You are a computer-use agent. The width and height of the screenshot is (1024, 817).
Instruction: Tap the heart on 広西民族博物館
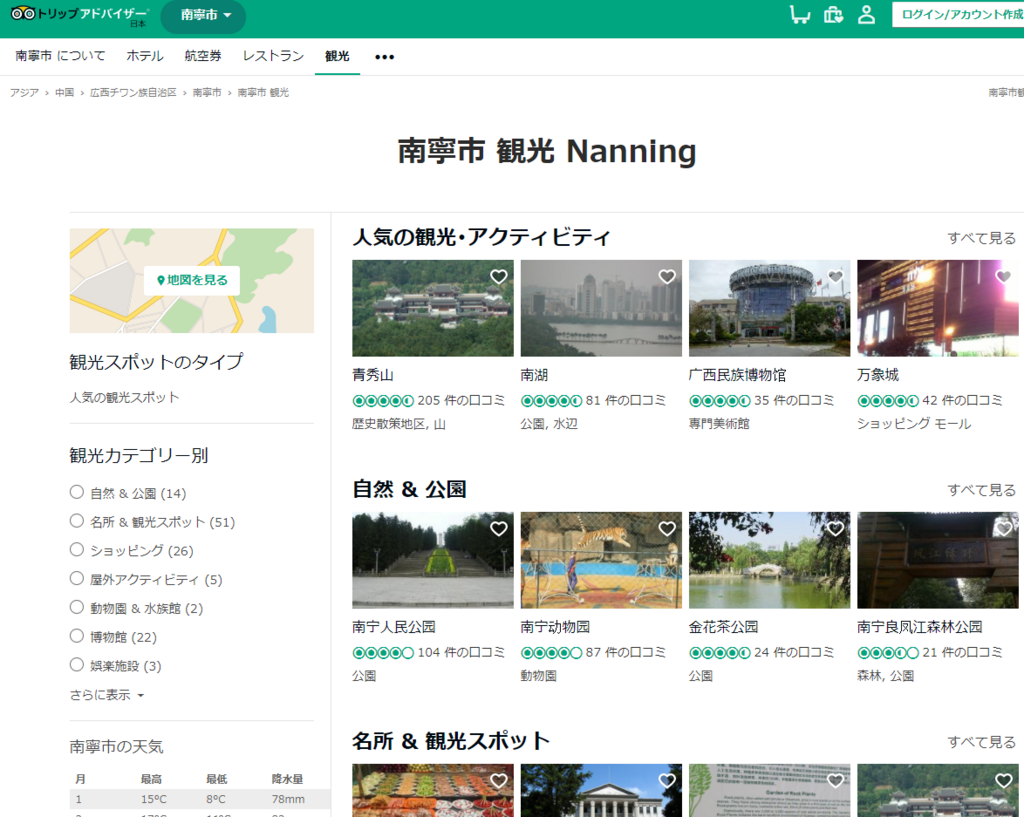[834, 276]
